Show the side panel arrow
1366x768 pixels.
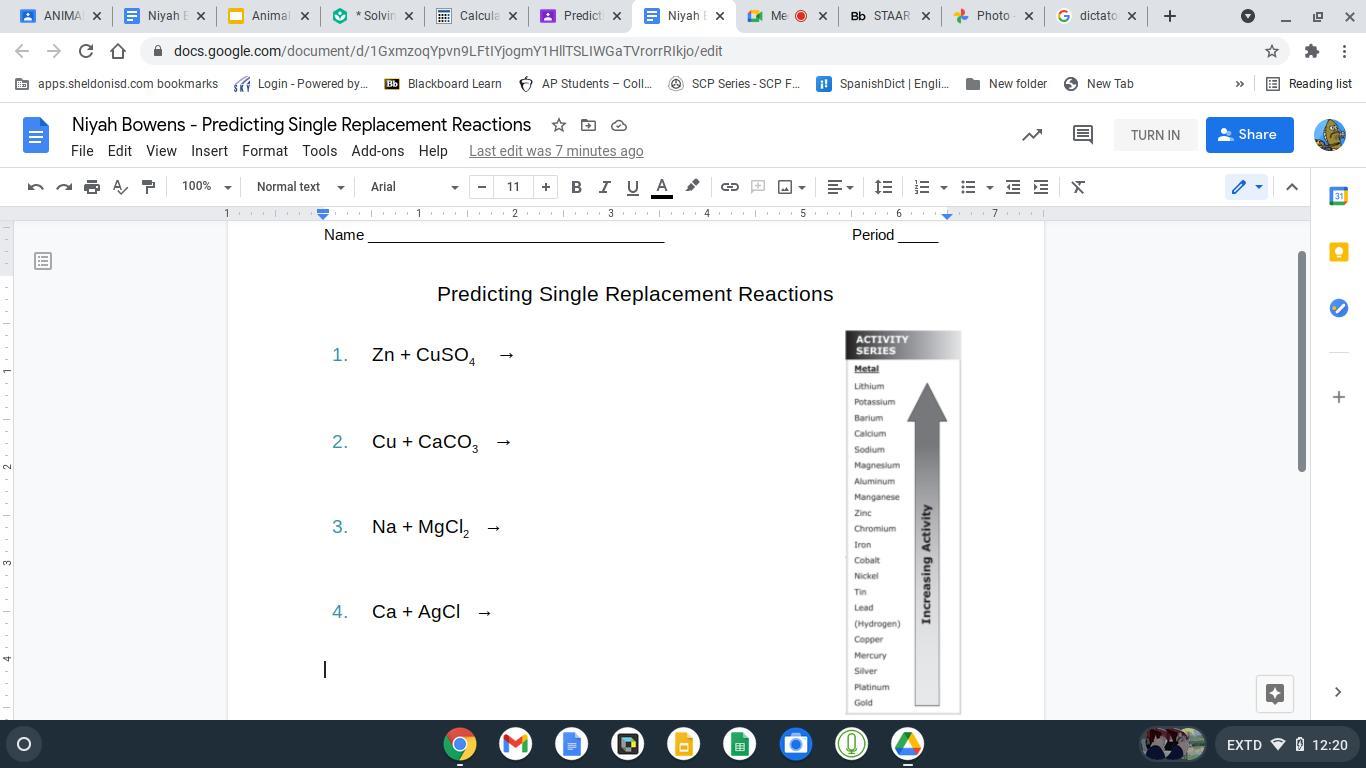coord(1338,692)
